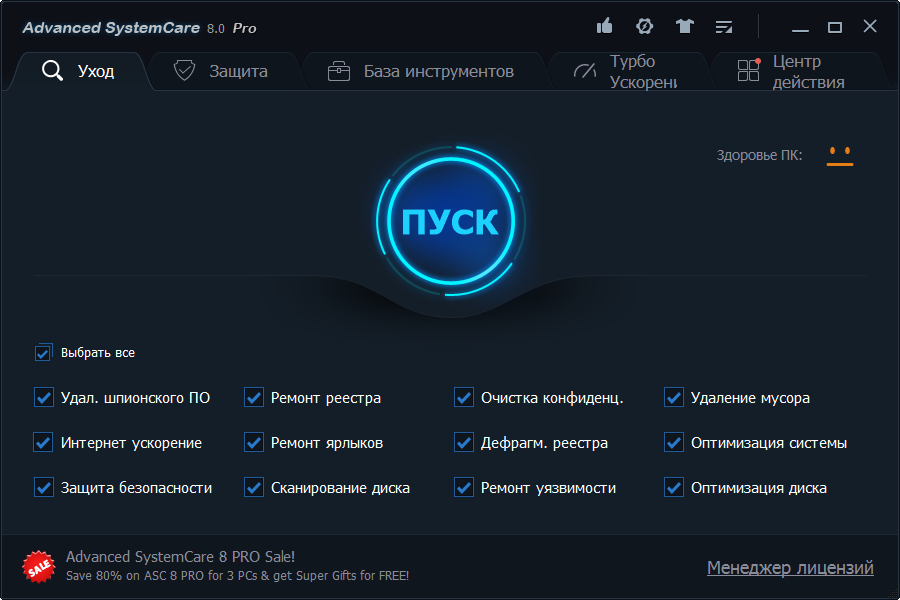900x600 pixels.
Task: Click the PC health face icon
Action: pyautogui.click(x=840, y=156)
